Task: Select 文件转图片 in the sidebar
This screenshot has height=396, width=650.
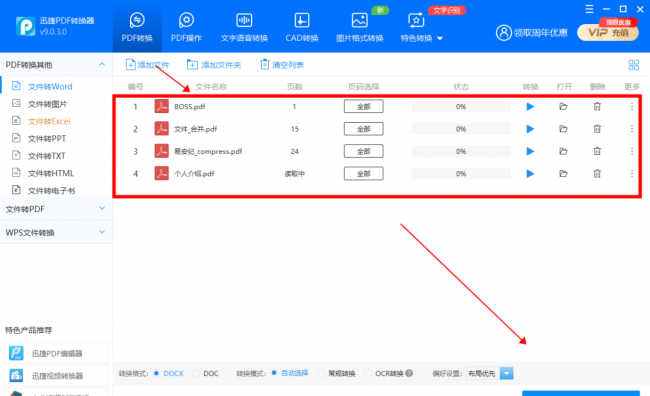Action: pos(47,104)
